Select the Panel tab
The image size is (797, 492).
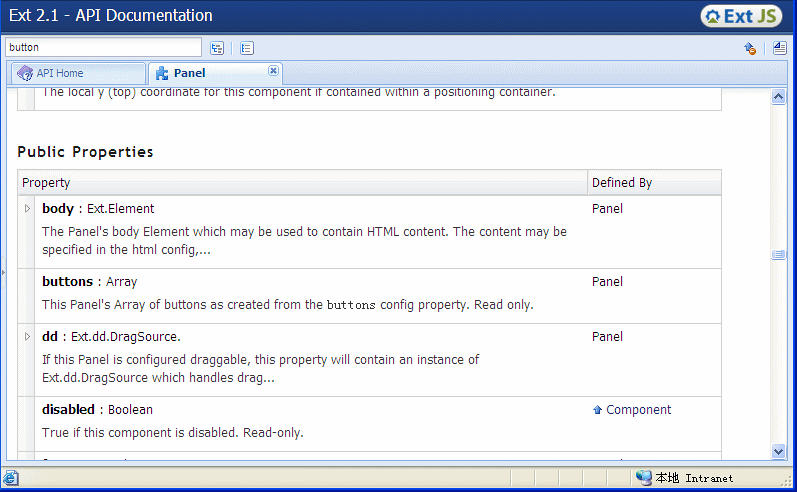coord(215,73)
